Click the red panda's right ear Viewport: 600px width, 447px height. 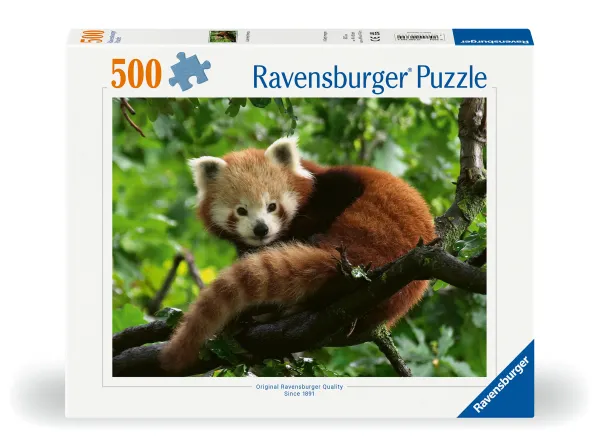[x=284, y=152]
